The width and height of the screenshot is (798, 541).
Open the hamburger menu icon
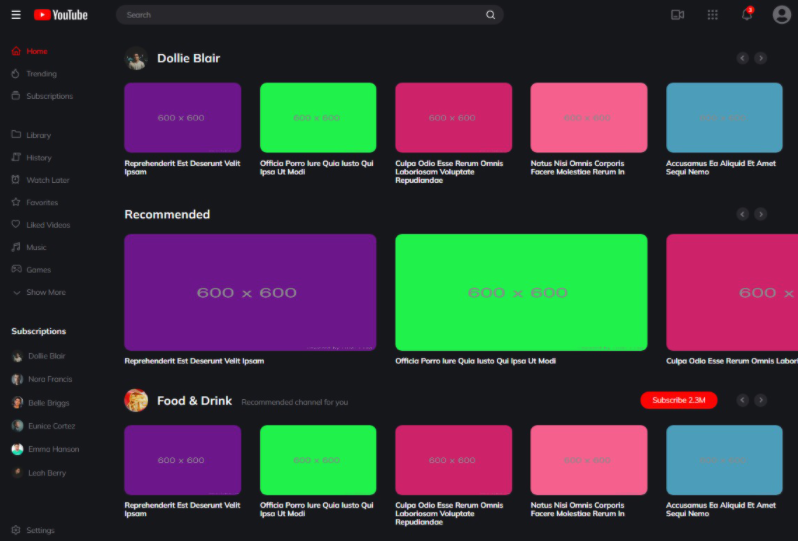[16, 15]
